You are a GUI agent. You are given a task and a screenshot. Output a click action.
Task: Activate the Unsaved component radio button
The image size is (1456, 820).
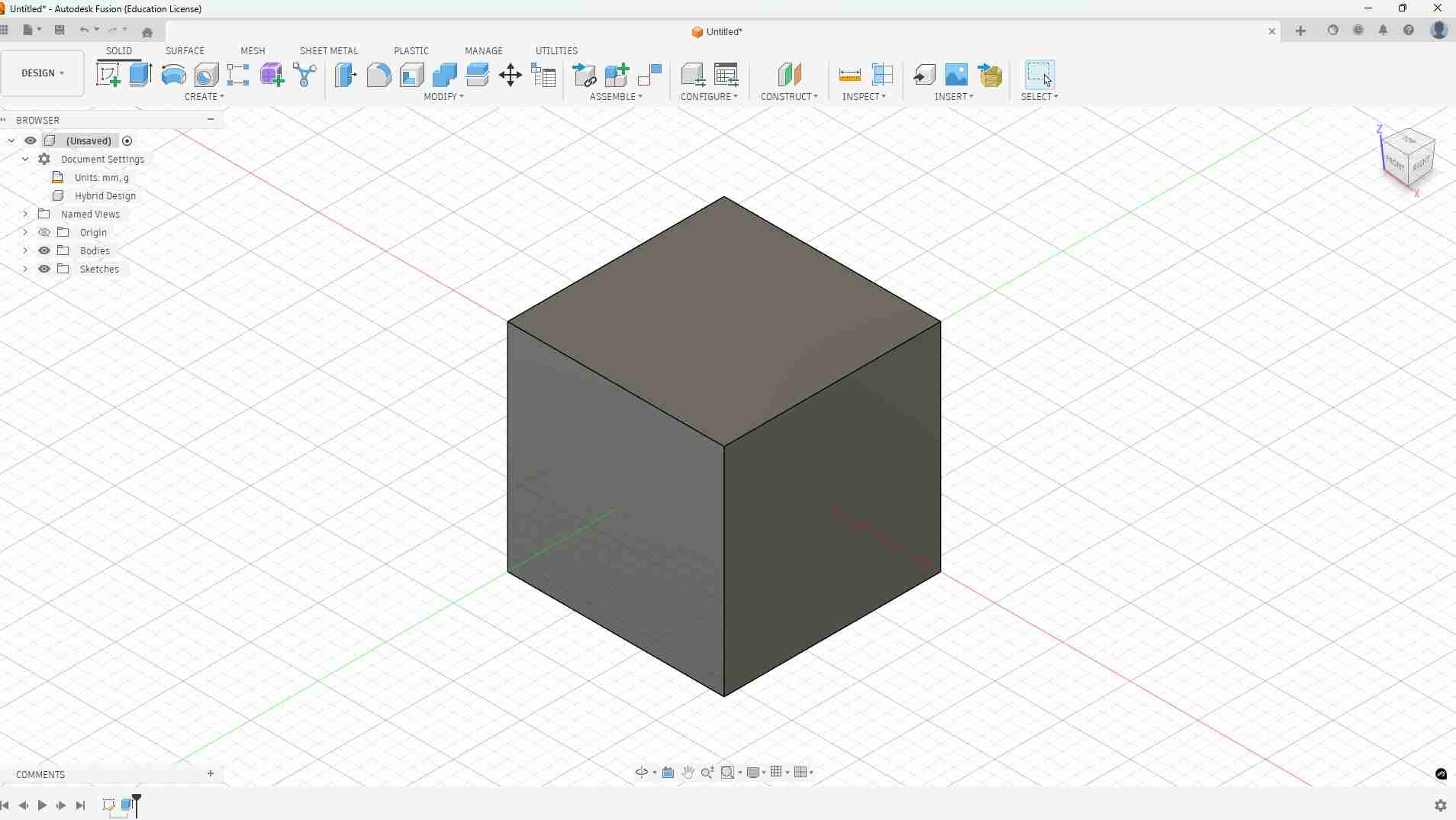point(127,140)
